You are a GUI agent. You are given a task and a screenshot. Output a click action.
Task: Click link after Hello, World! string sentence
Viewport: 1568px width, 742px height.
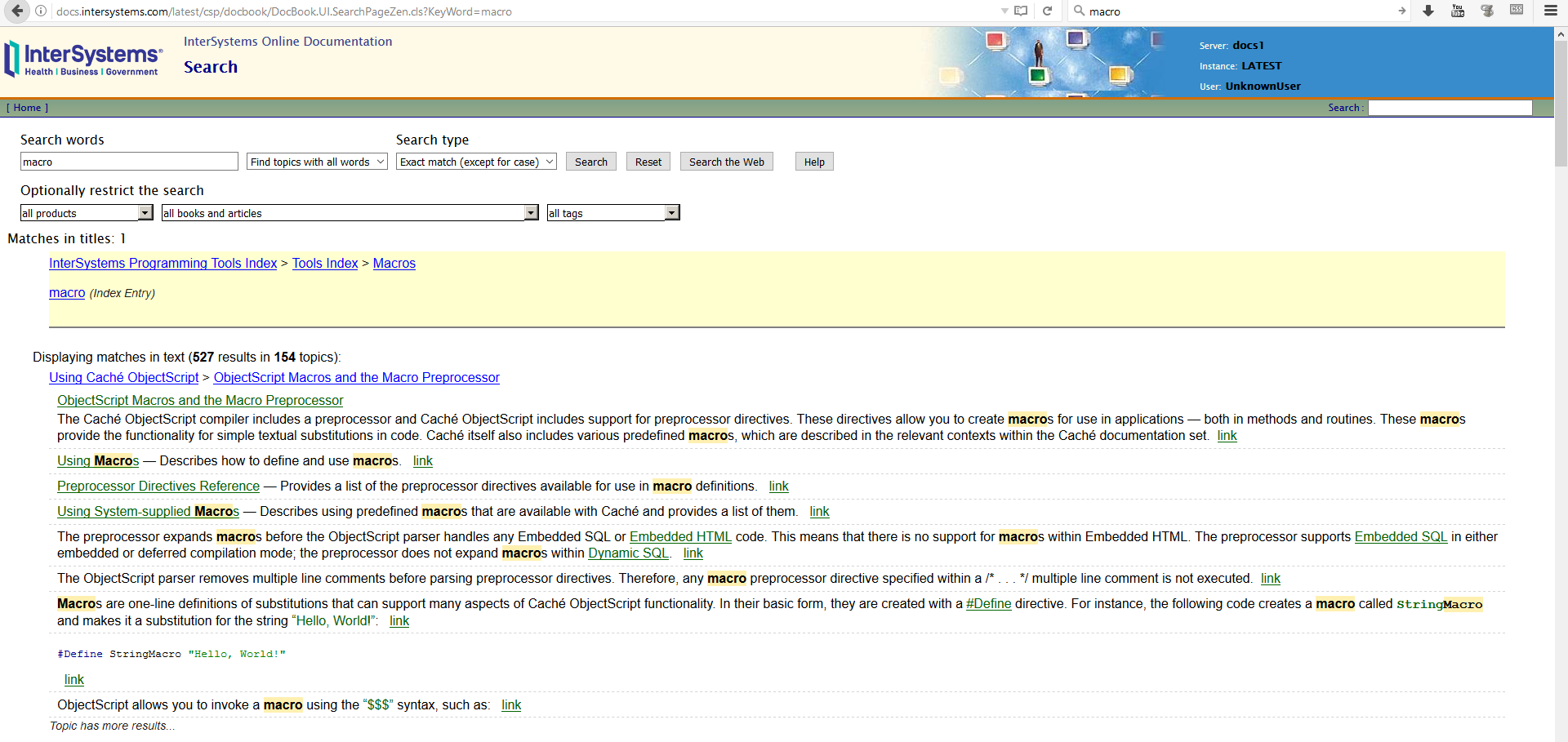[399, 620]
